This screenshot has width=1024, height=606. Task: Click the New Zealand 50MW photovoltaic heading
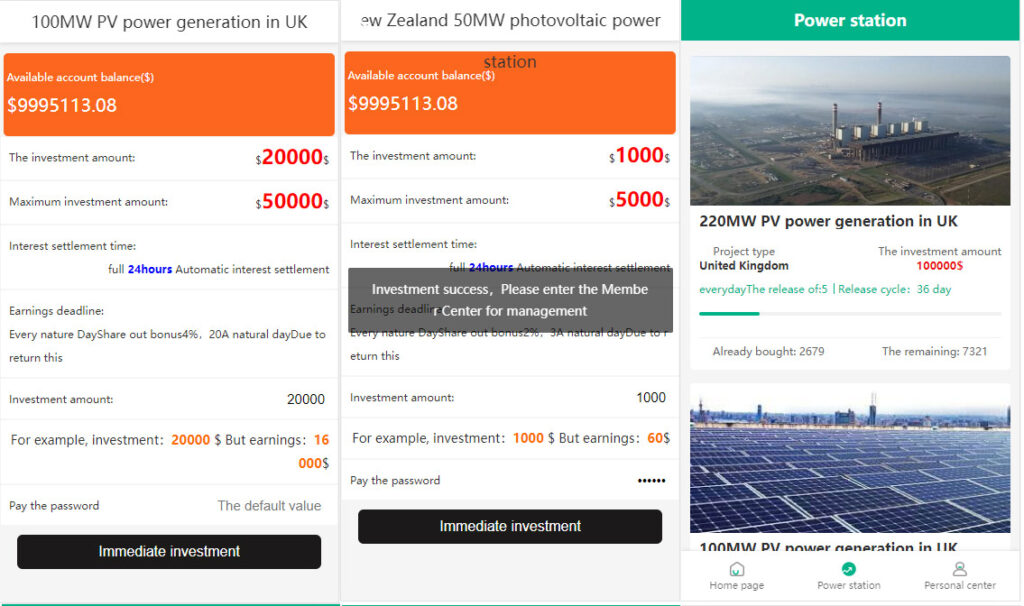coord(510,21)
